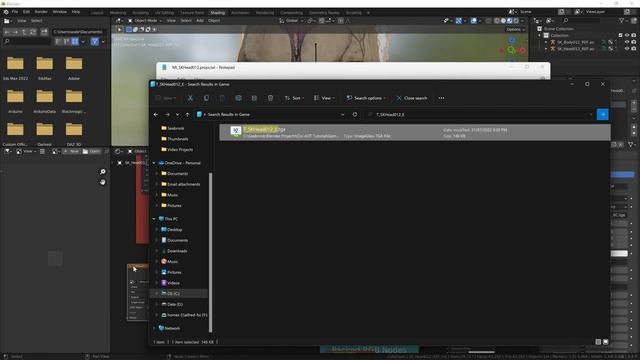The image size is (640, 360).
Task: Click the Blender file browser refresh icon
Action: click(33, 31)
